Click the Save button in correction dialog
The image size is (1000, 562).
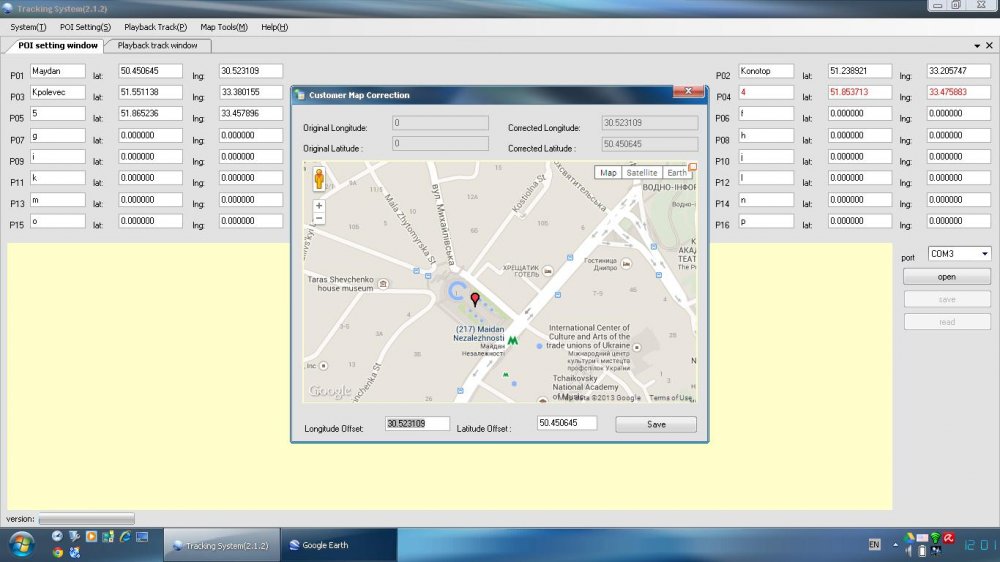(656, 424)
